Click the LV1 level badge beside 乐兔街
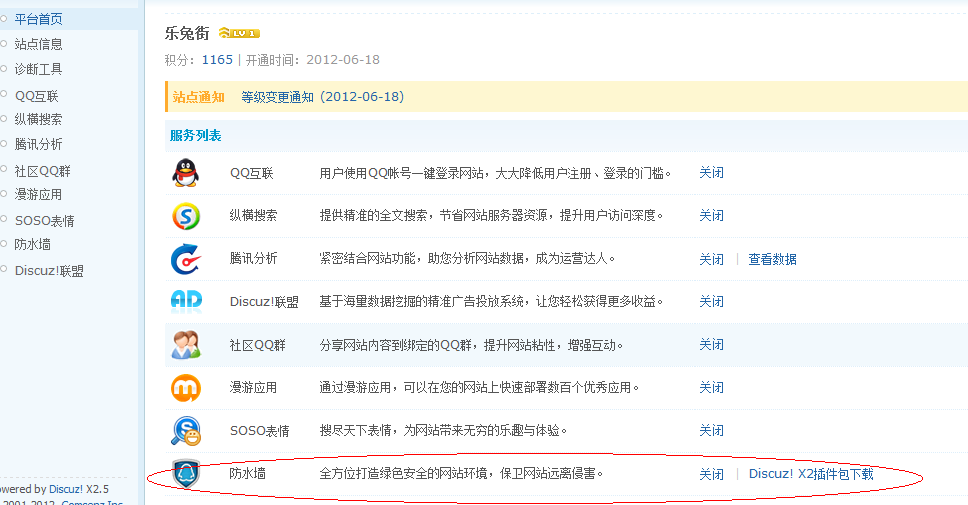This screenshot has height=505, width=968. pyautogui.click(x=239, y=33)
